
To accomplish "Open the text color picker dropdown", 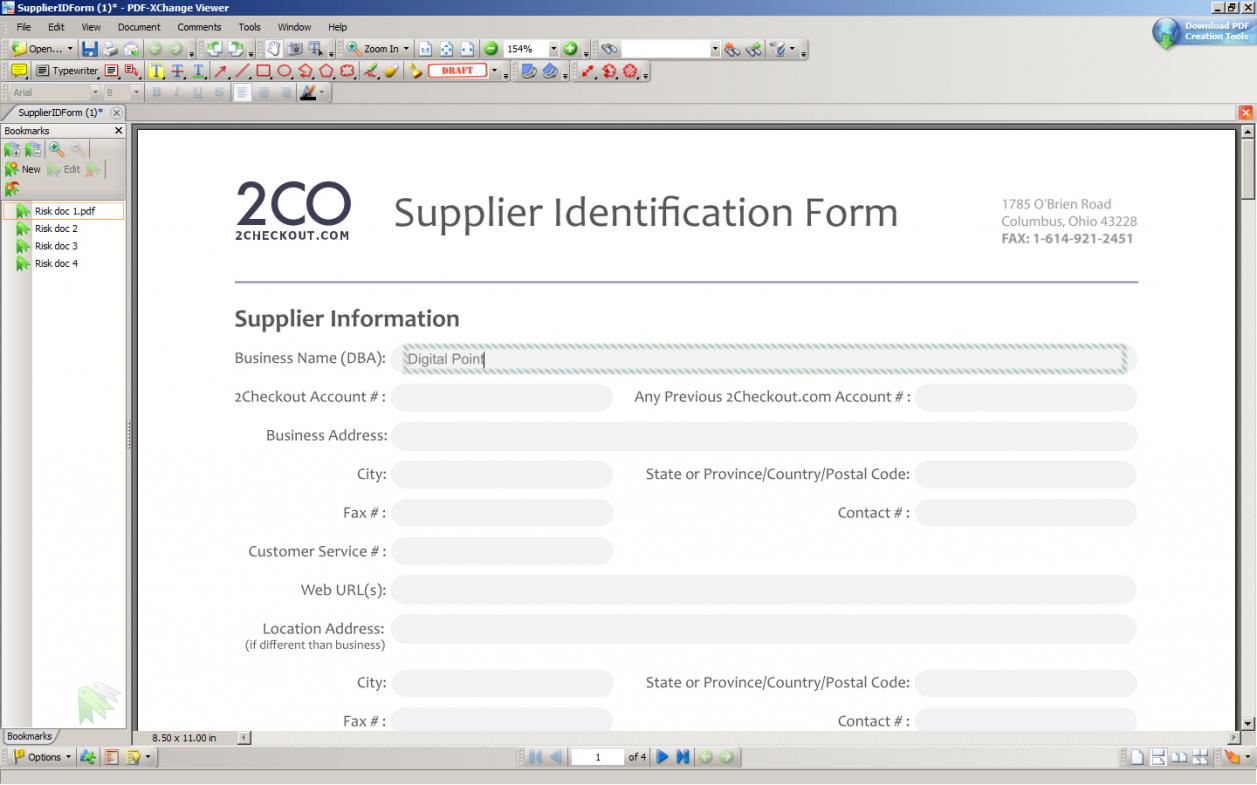I will click(321, 92).
